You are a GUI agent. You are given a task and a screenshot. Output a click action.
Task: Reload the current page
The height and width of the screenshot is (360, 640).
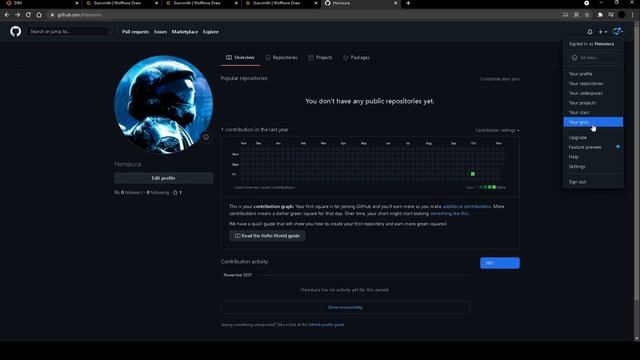pos(28,15)
